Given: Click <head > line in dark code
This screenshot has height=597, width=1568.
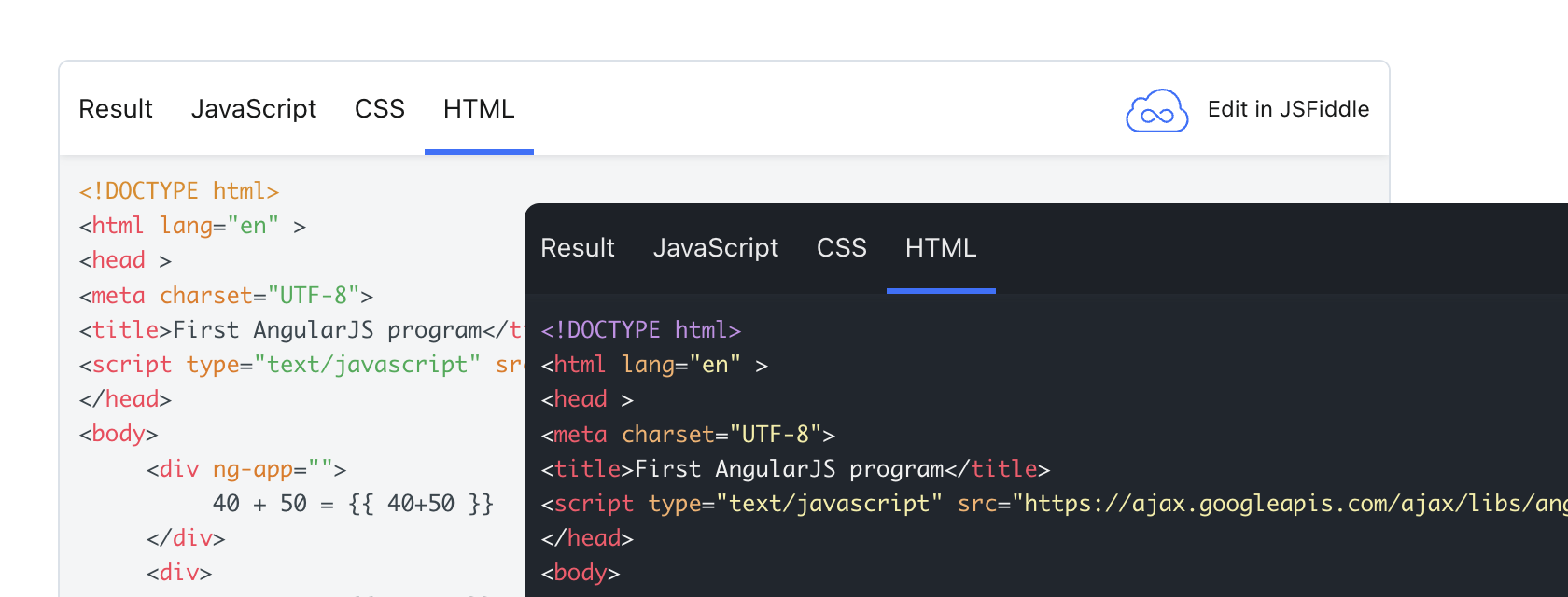Looking at the screenshot, I should [x=587, y=399].
